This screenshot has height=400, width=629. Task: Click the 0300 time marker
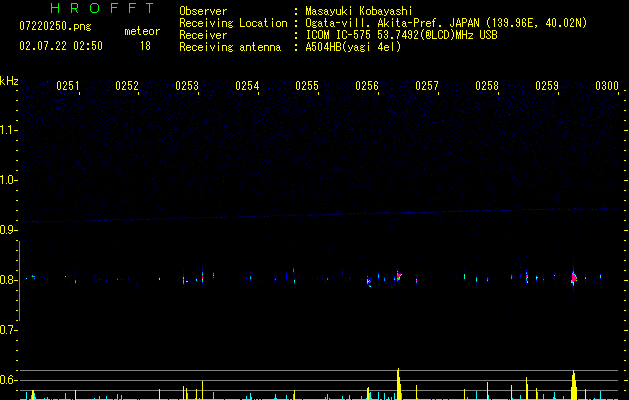pos(607,86)
